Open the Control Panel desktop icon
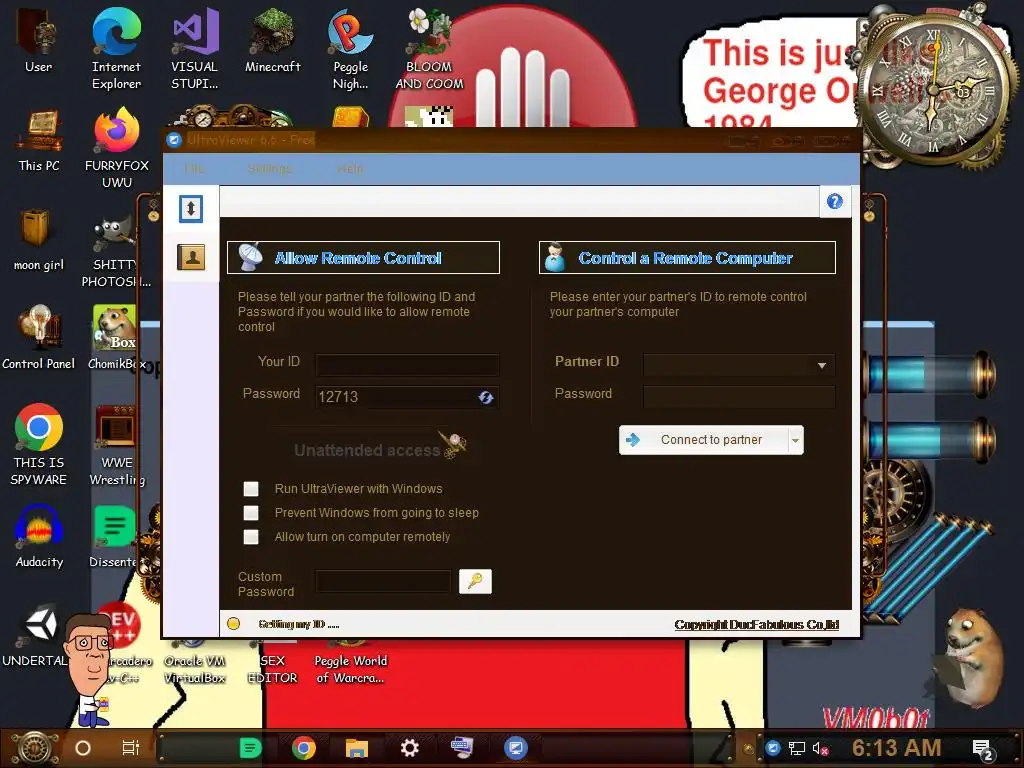 pyautogui.click(x=39, y=337)
